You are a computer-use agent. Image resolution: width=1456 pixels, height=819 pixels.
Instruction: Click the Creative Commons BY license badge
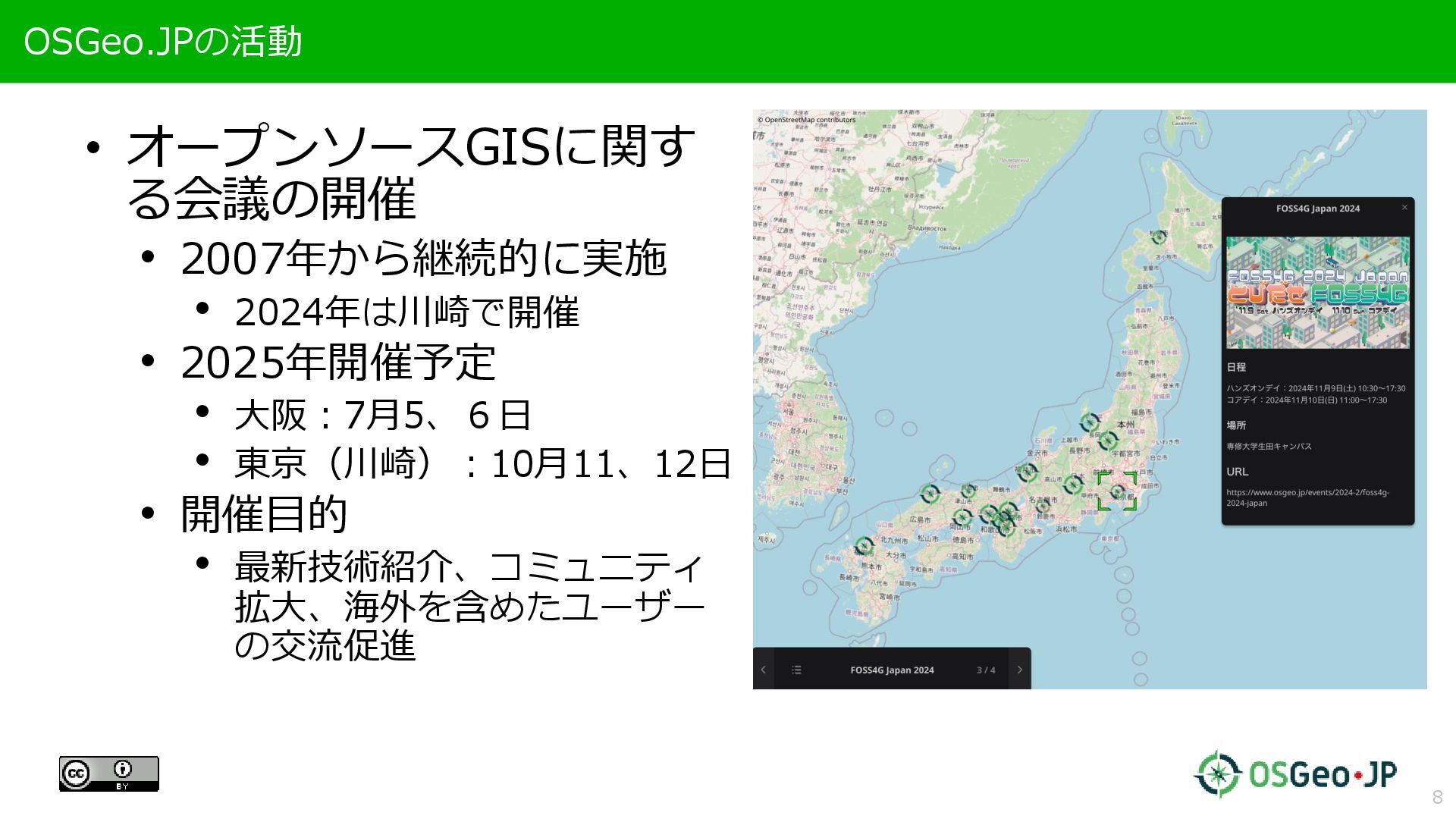[x=109, y=773]
